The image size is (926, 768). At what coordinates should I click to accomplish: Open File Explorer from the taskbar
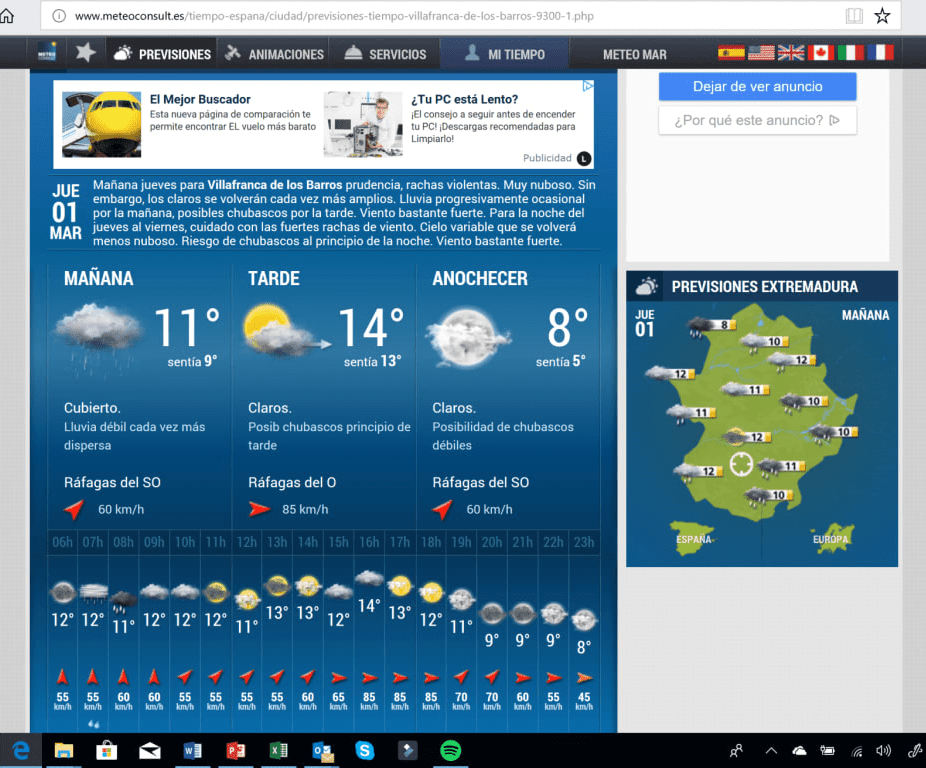point(64,751)
